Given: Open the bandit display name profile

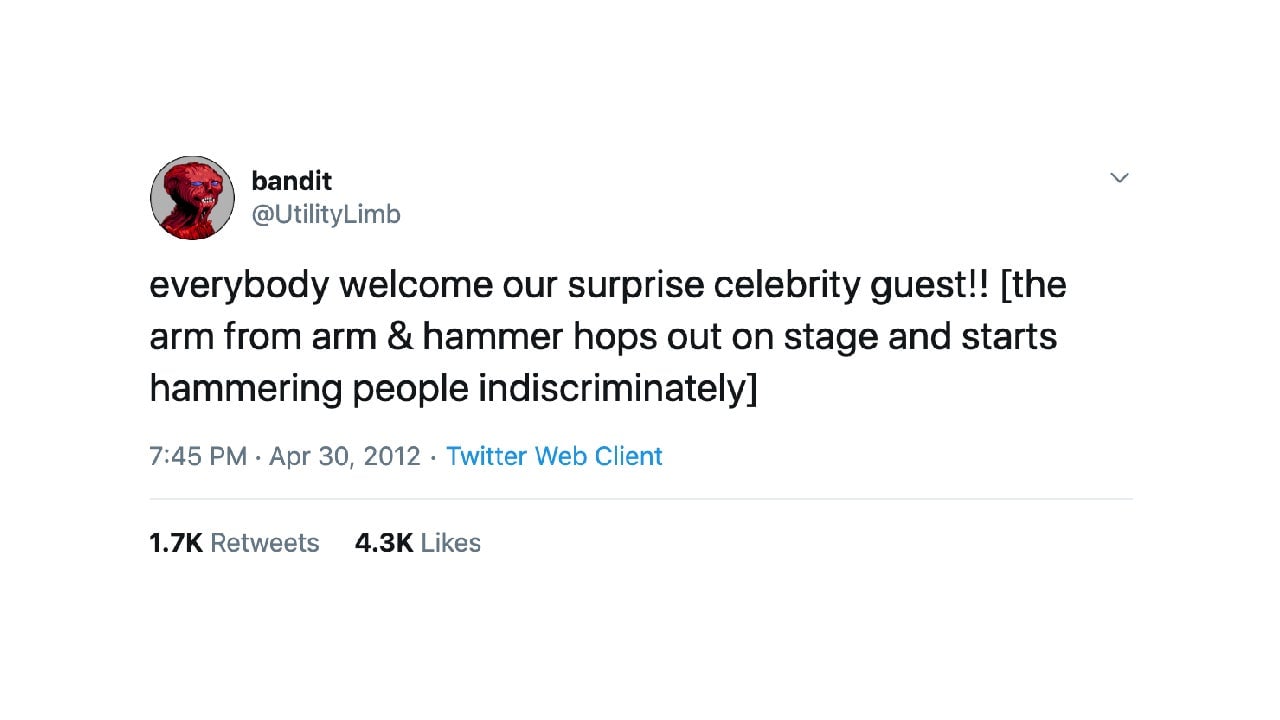Looking at the screenshot, I should (291, 181).
